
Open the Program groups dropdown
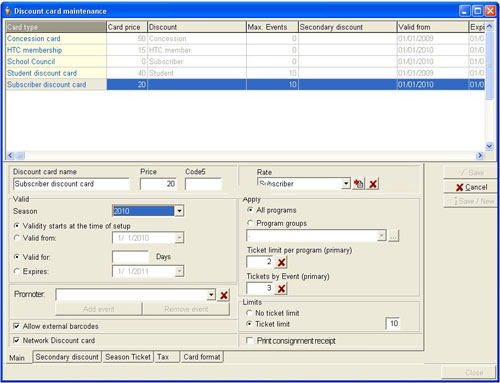click(x=381, y=236)
